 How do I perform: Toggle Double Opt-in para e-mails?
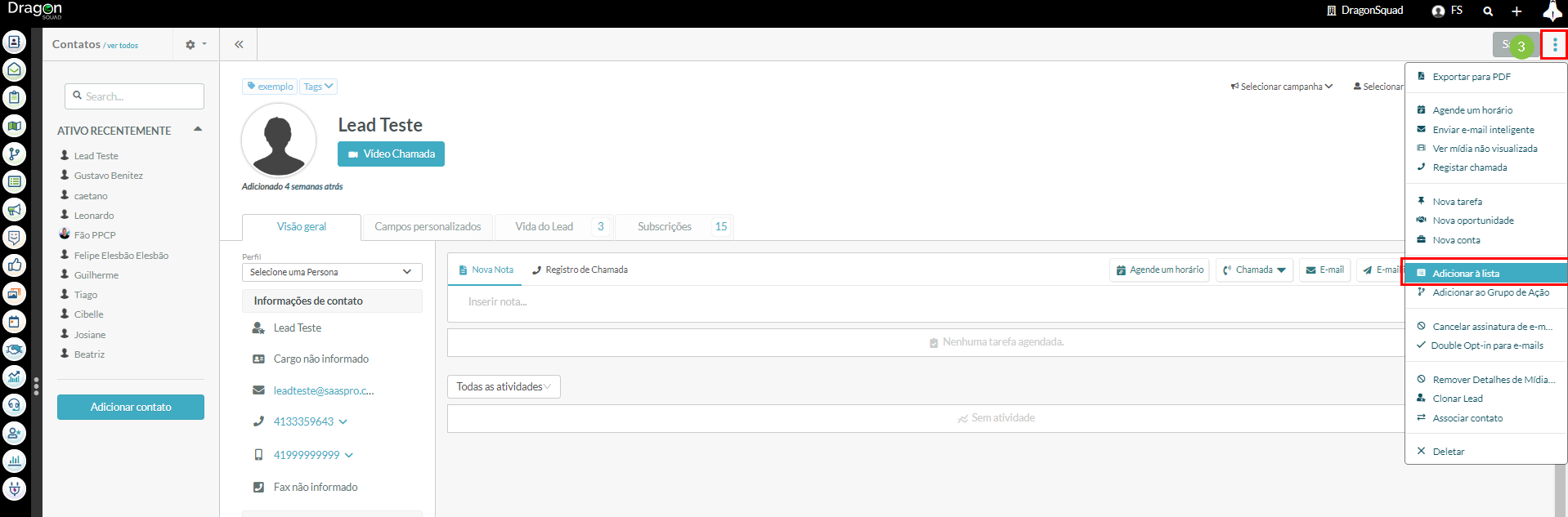(x=1485, y=345)
